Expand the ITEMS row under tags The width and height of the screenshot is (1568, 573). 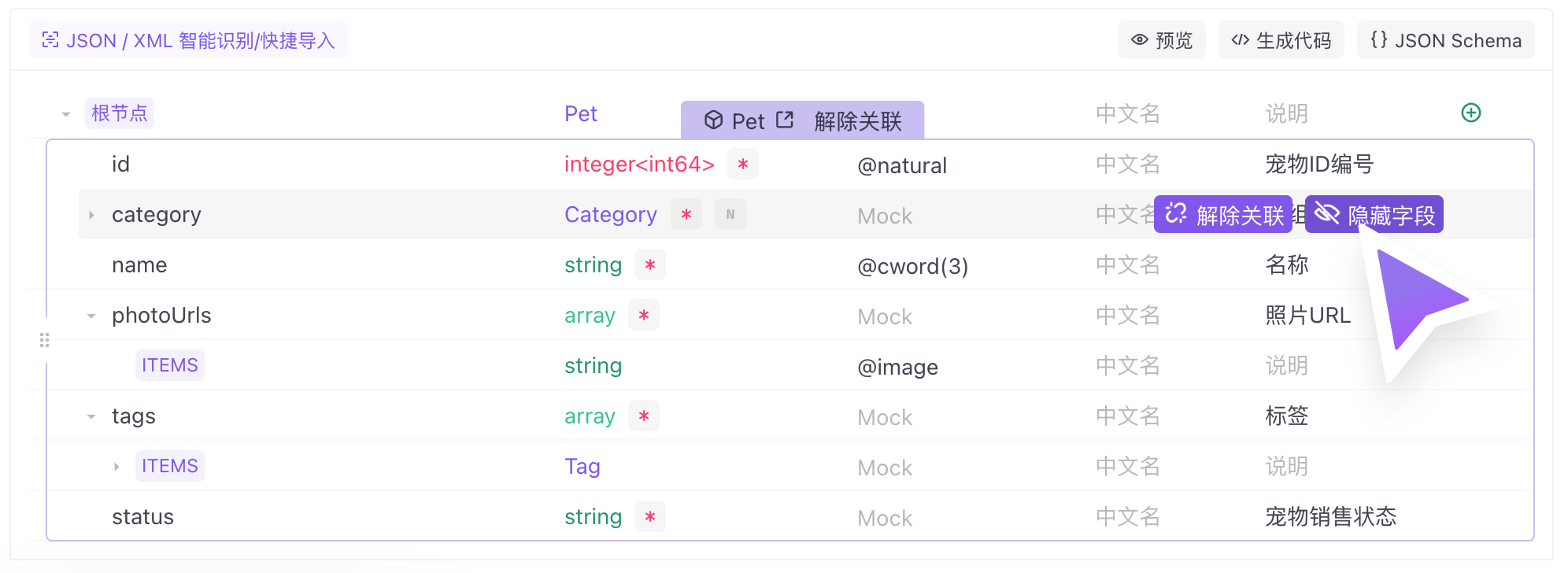tap(116, 467)
